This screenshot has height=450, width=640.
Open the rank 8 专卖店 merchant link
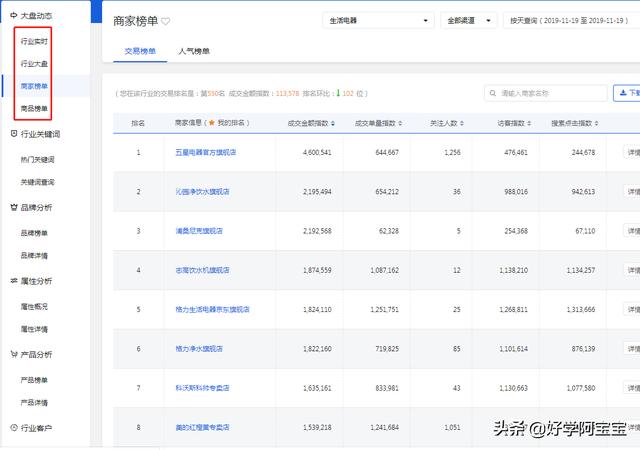coord(202,427)
